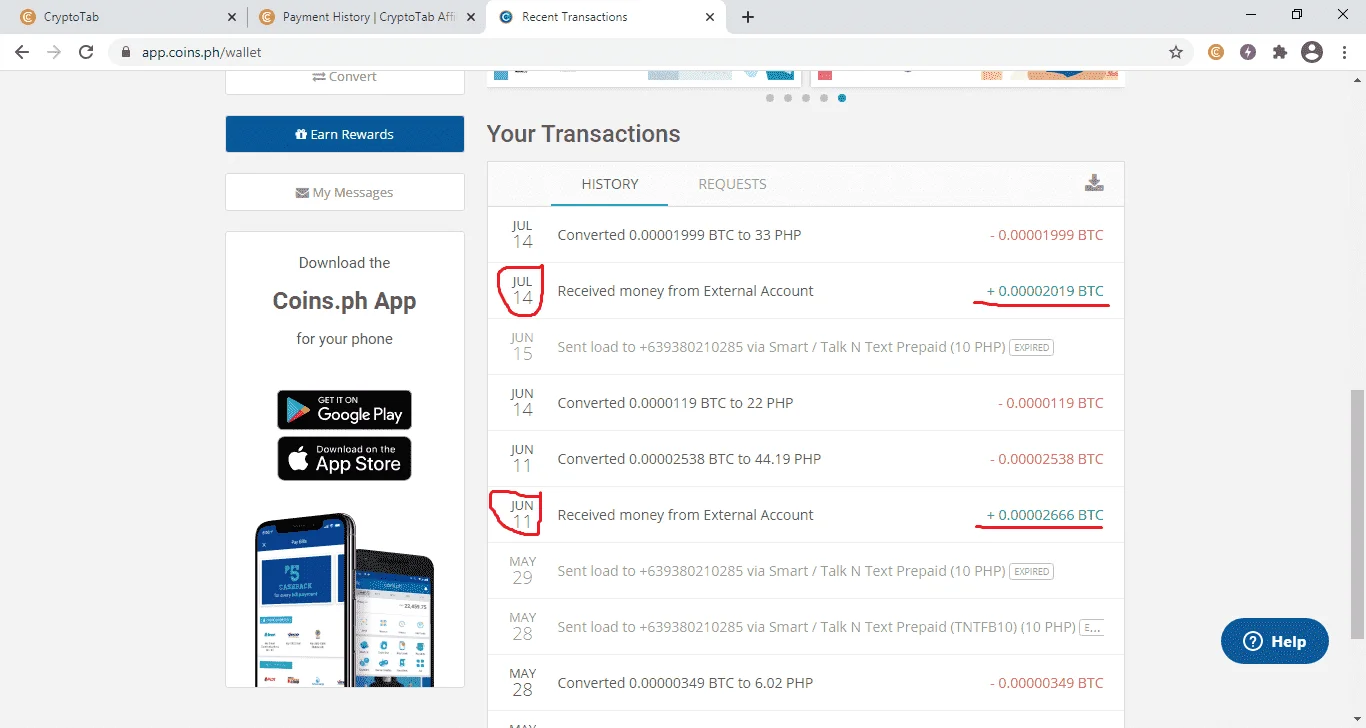Click the browser forward arrow
This screenshot has height=728, width=1366.
click(x=54, y=52)
